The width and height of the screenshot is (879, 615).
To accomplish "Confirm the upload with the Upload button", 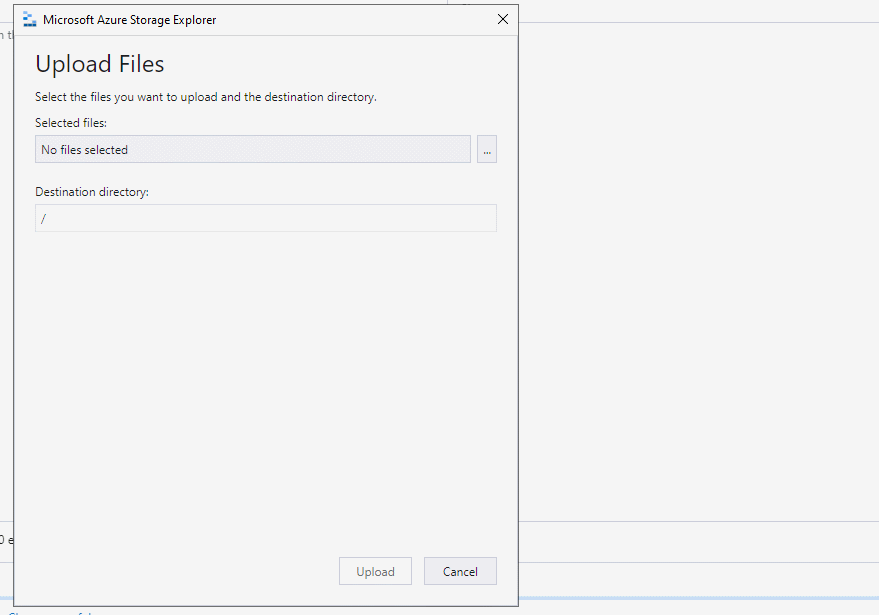I will pyautogui.click(x=375, y=571).
